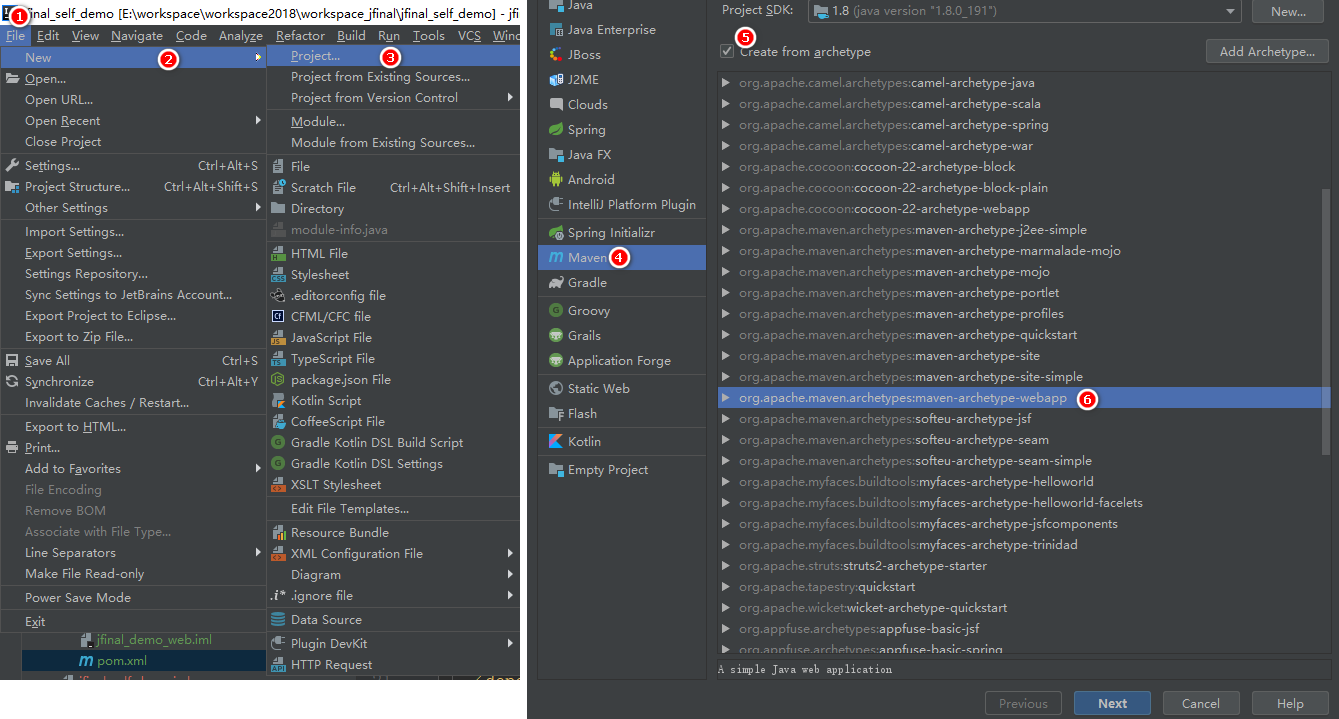Viewport: 1339px width, 719px height.
Task: Click the JBoss icon in project types
Action: pos(556,54)
